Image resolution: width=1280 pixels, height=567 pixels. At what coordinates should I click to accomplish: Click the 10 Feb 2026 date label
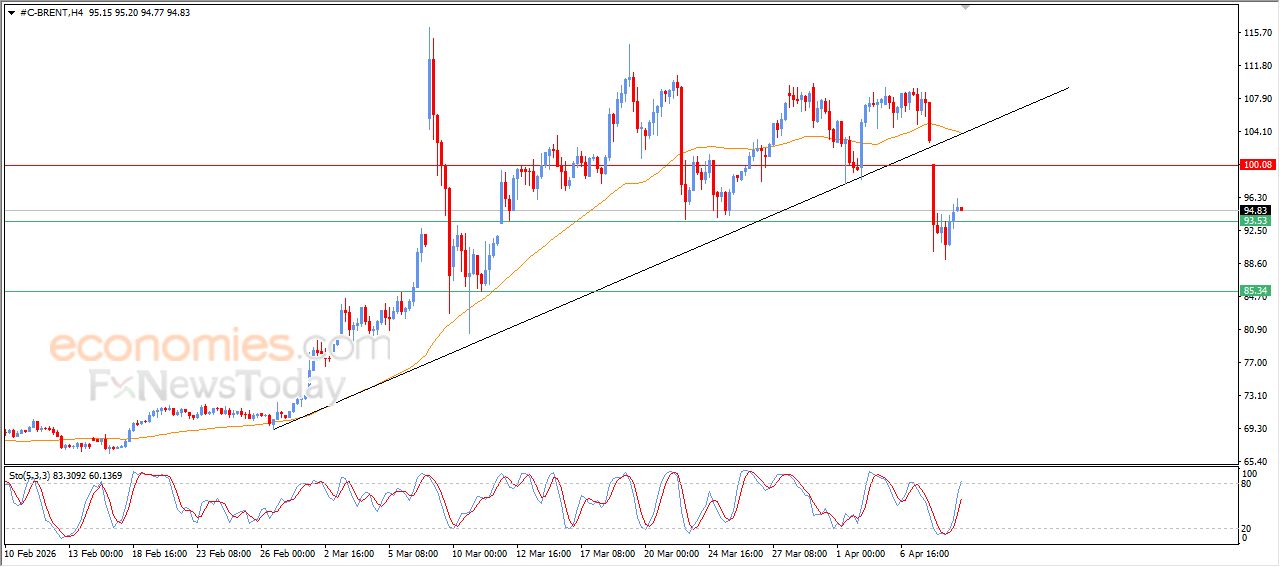[30, 552]
